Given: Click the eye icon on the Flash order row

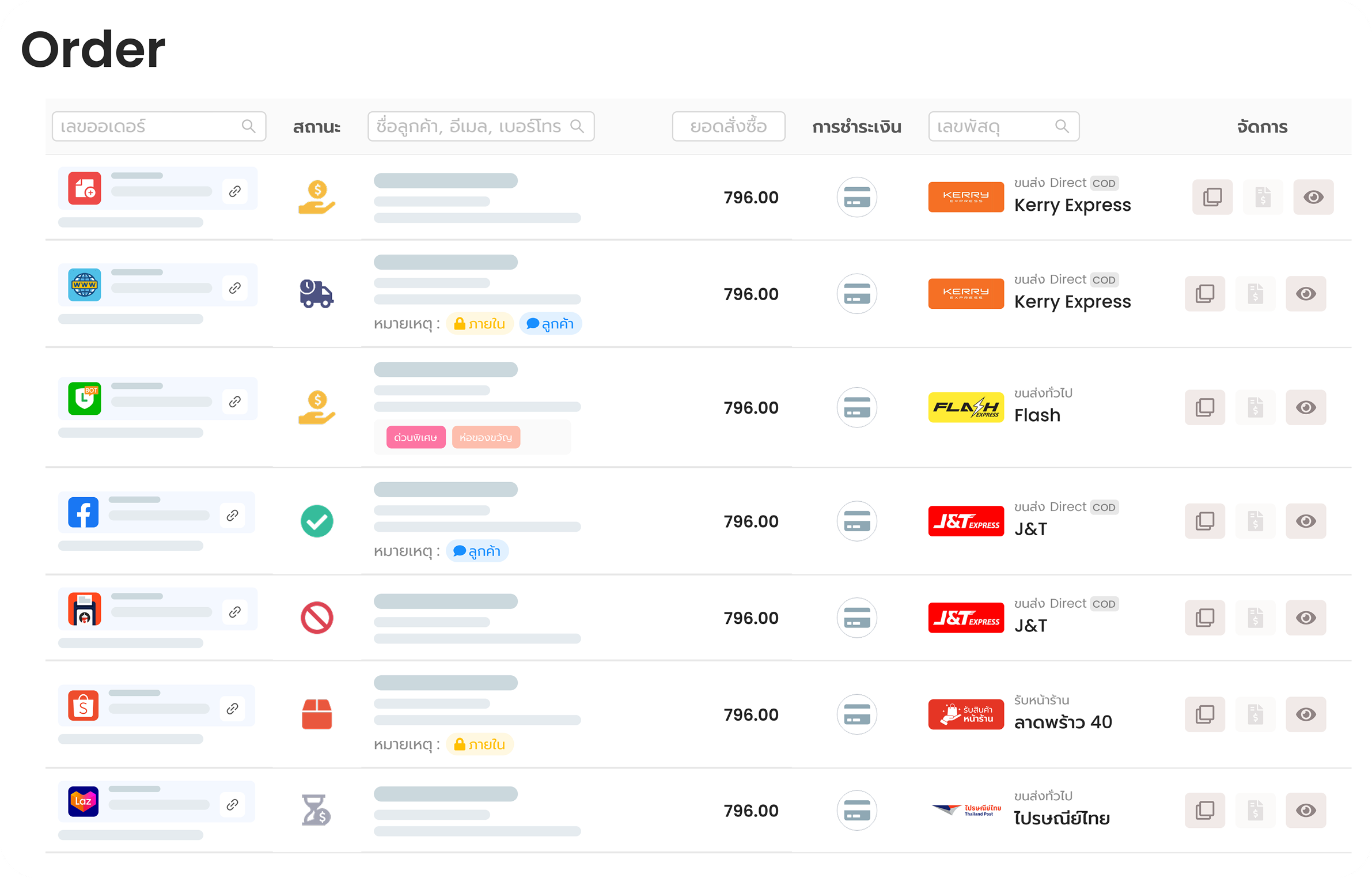Looking at the screenshot, I should [1305, 407].
